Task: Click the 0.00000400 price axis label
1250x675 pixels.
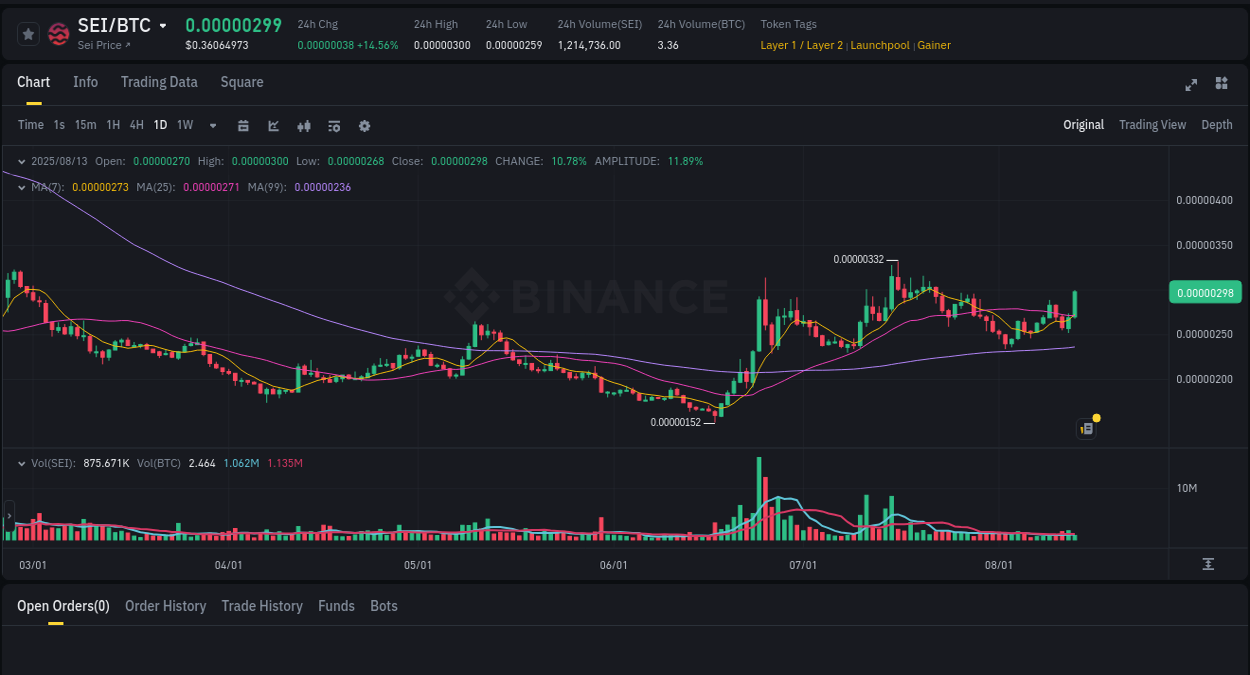Action: (x=1204, y=201)
